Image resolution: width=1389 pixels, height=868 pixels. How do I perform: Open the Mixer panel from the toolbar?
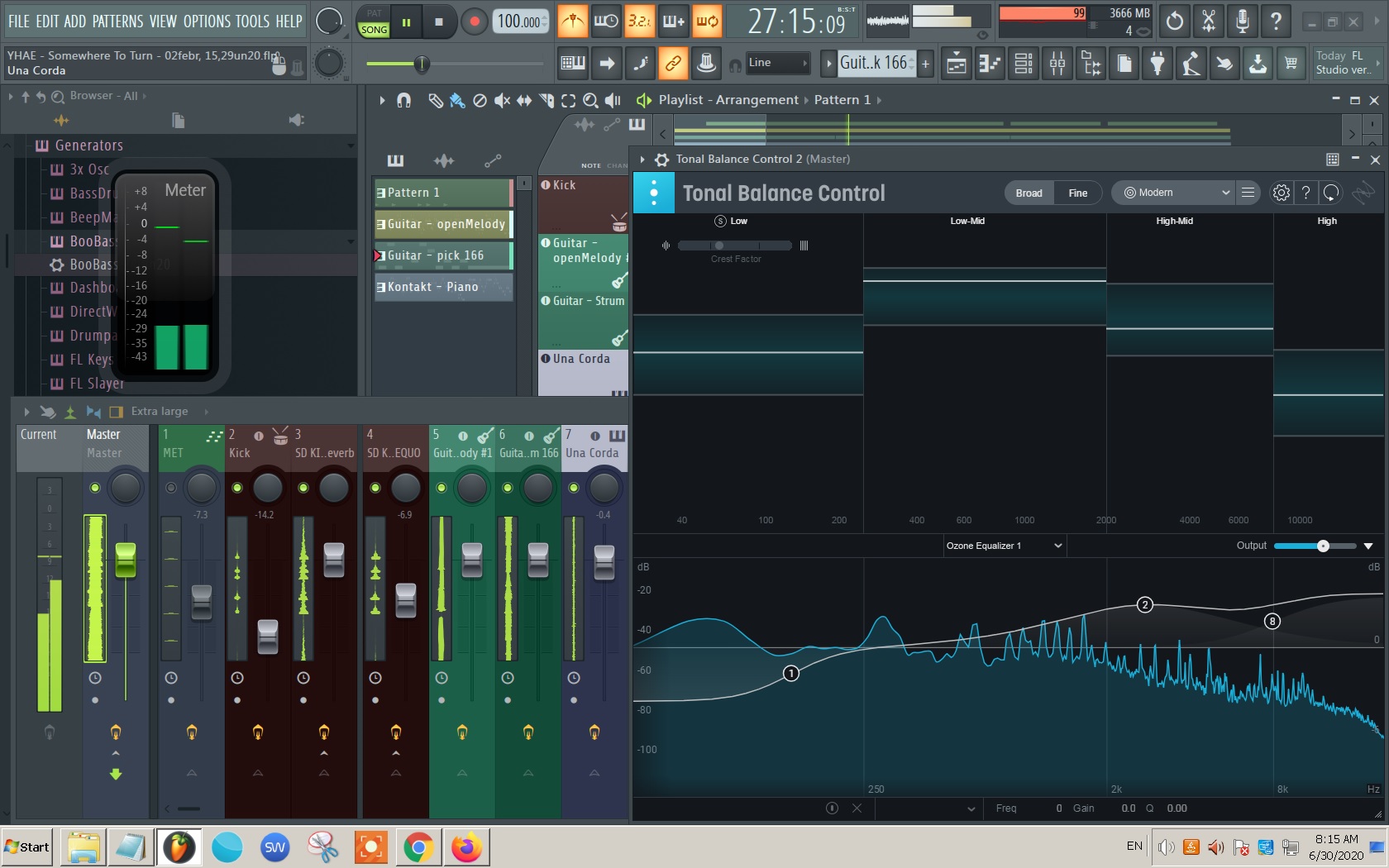1057,63
